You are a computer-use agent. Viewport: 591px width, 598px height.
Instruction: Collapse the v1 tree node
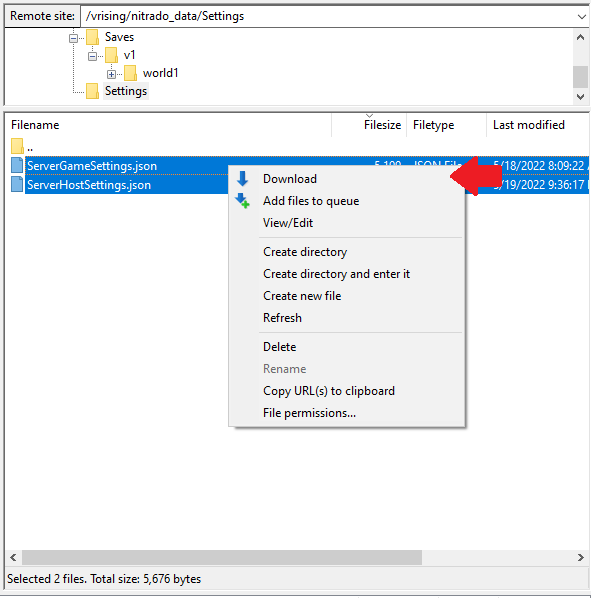coord(92,56)
